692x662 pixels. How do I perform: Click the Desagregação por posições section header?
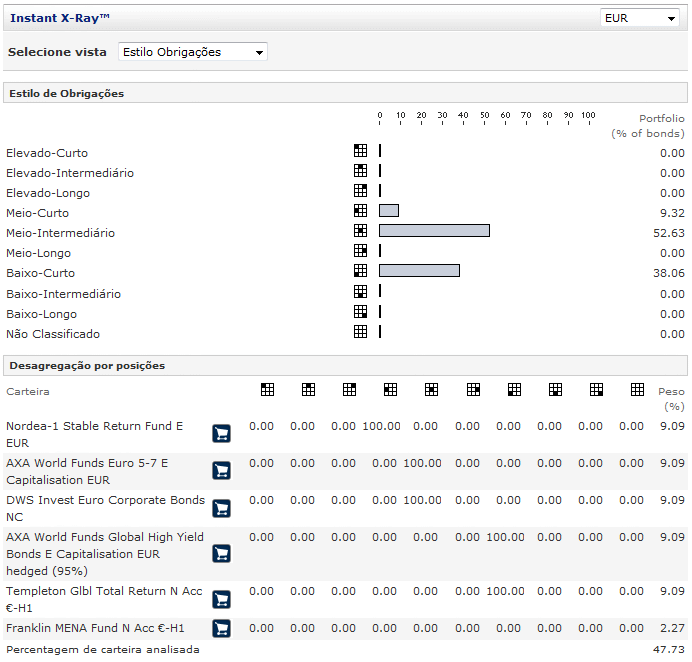[345, 365]
